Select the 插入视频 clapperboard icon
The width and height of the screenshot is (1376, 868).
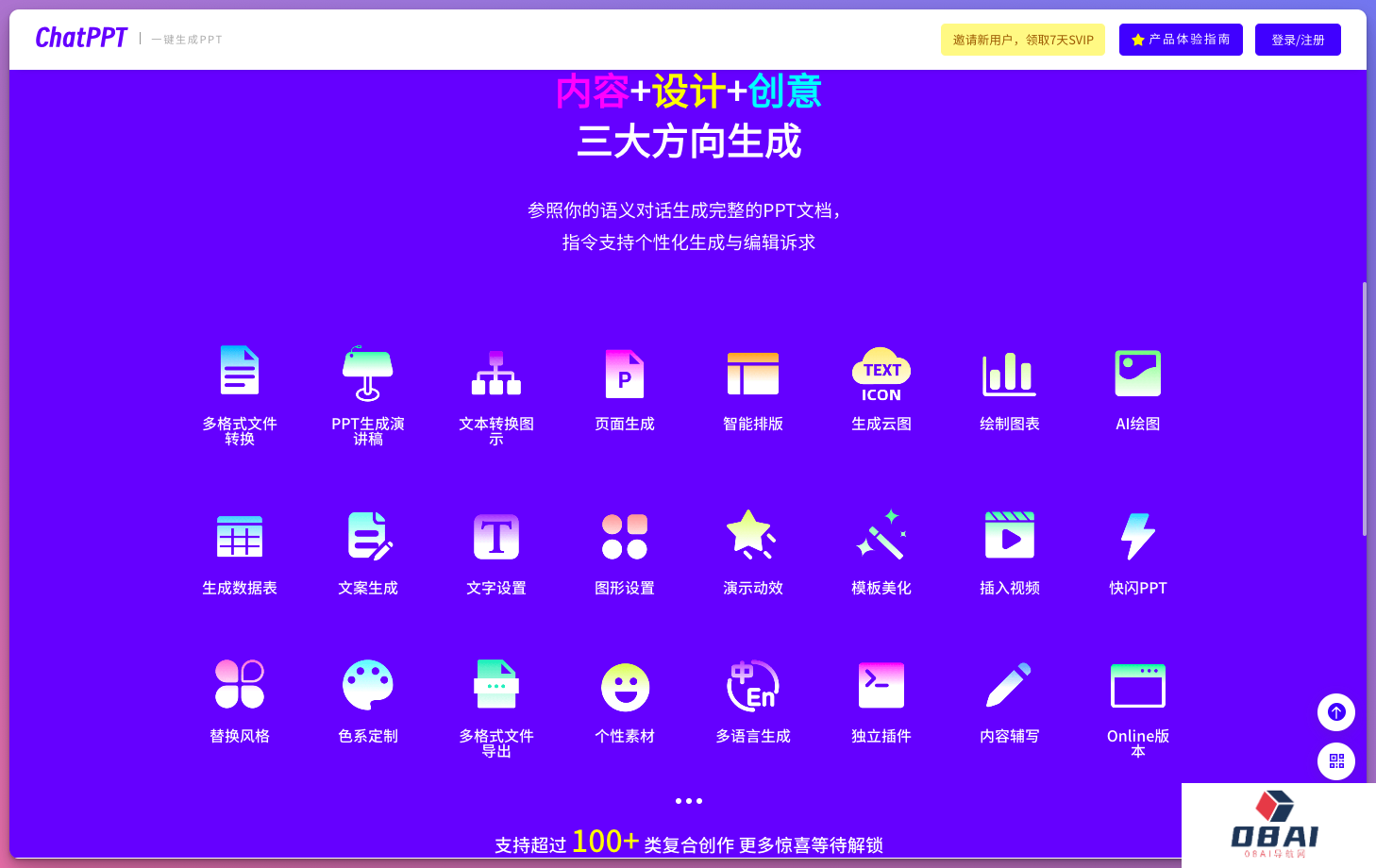(1010, 535)
